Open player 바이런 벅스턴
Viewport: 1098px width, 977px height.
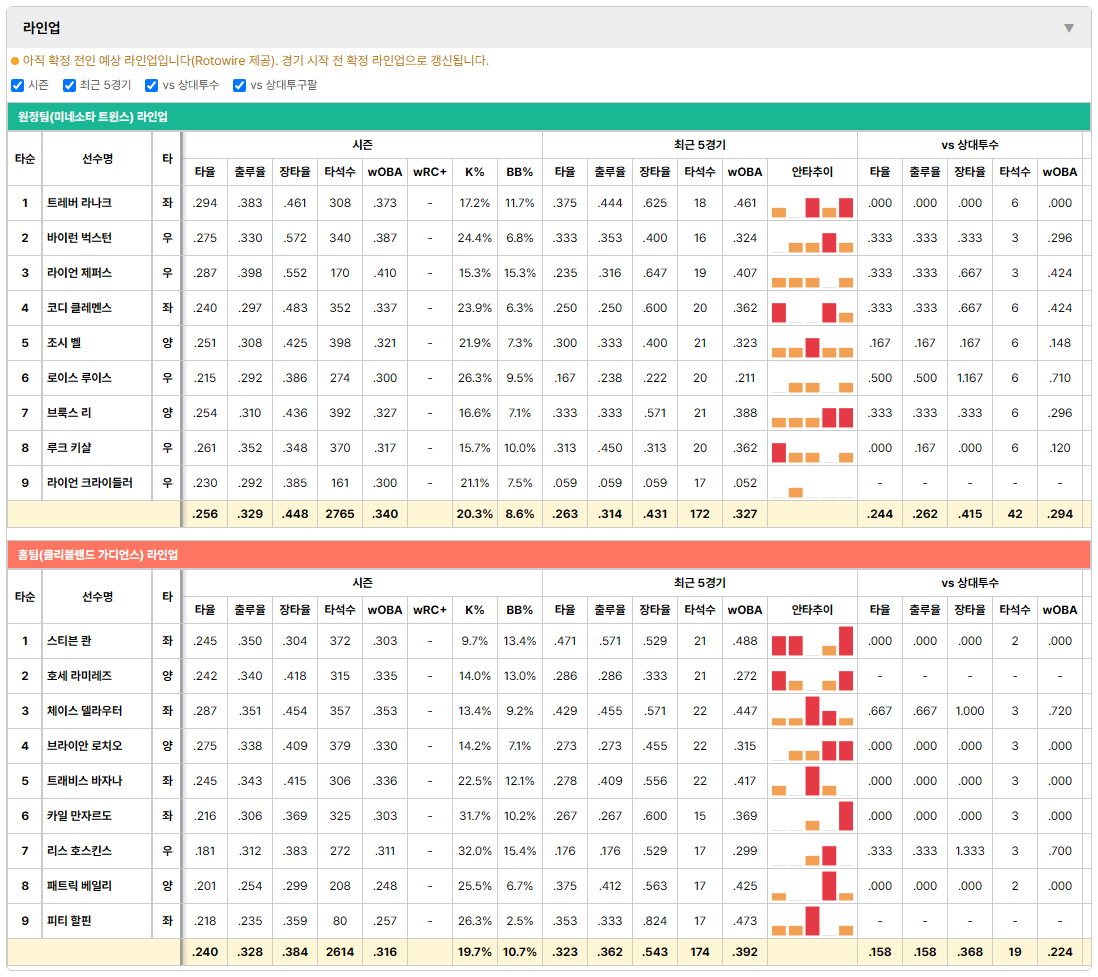point(79,238)
